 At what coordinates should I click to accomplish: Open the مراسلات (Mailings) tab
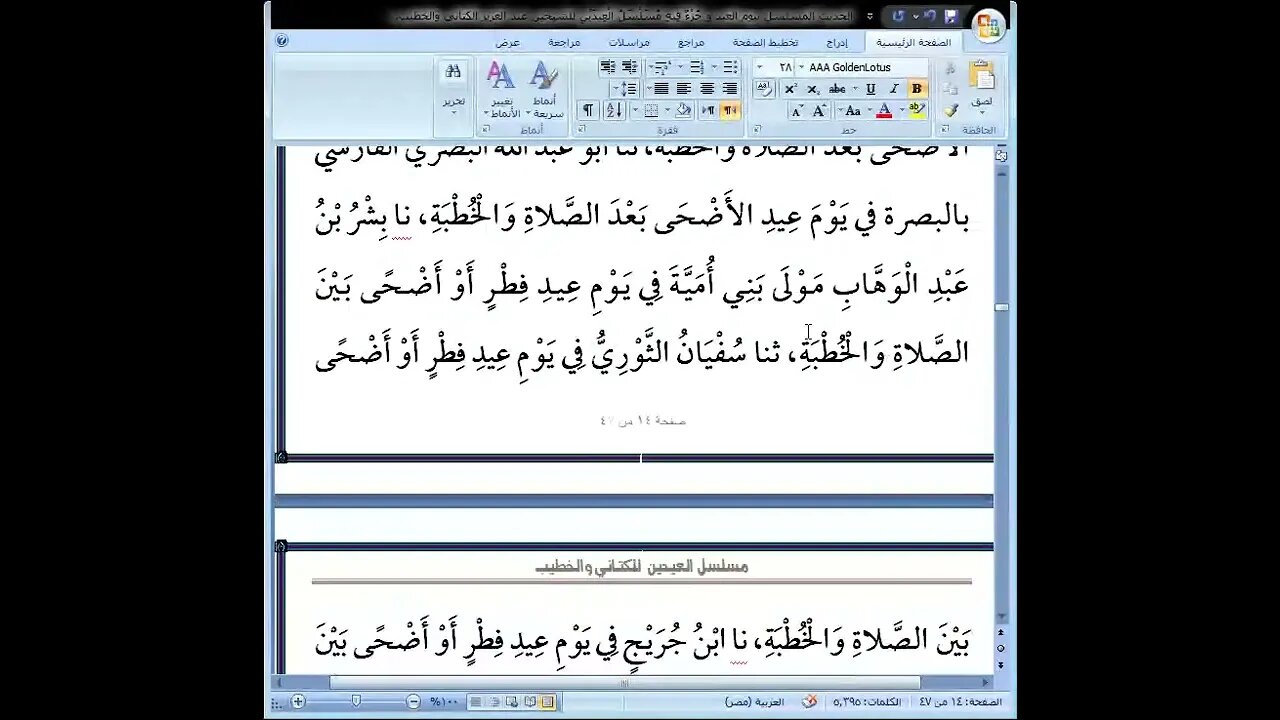coord(629,42)
